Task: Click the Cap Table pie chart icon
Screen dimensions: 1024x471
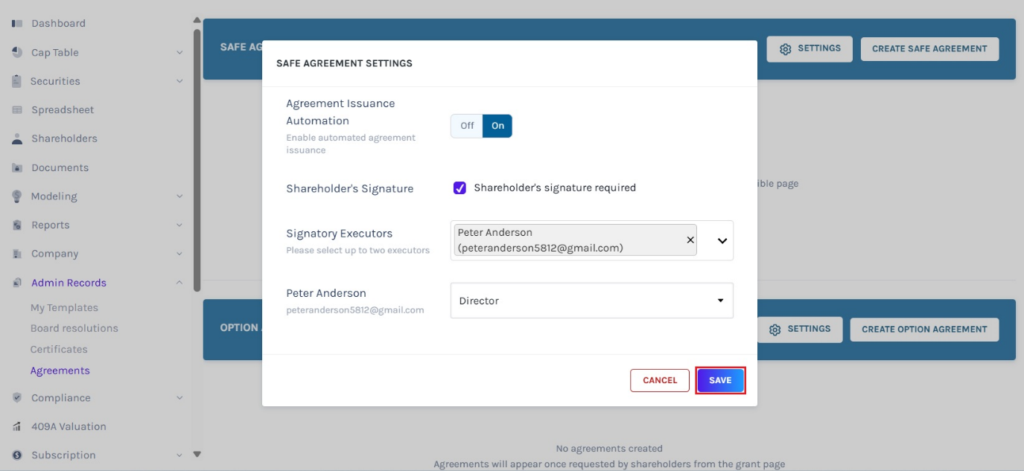Action: (x=17, y=52)
